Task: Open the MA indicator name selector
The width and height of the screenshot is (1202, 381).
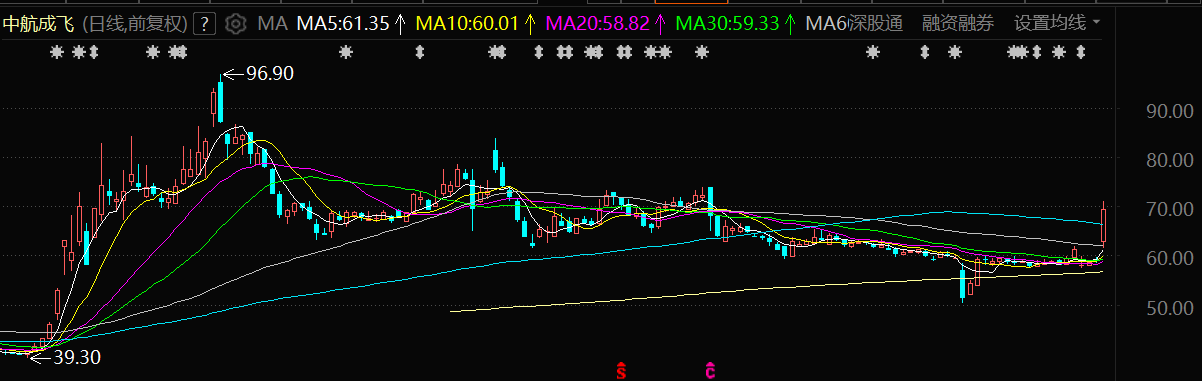Action: coord(271,23)
